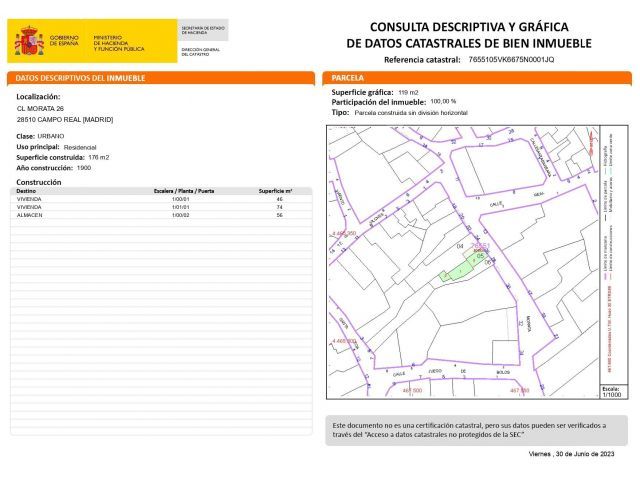This screenshot has width=640, height=480.
Task: Click the '4.466.350' coordinate label on map
Action: [344, 233]
